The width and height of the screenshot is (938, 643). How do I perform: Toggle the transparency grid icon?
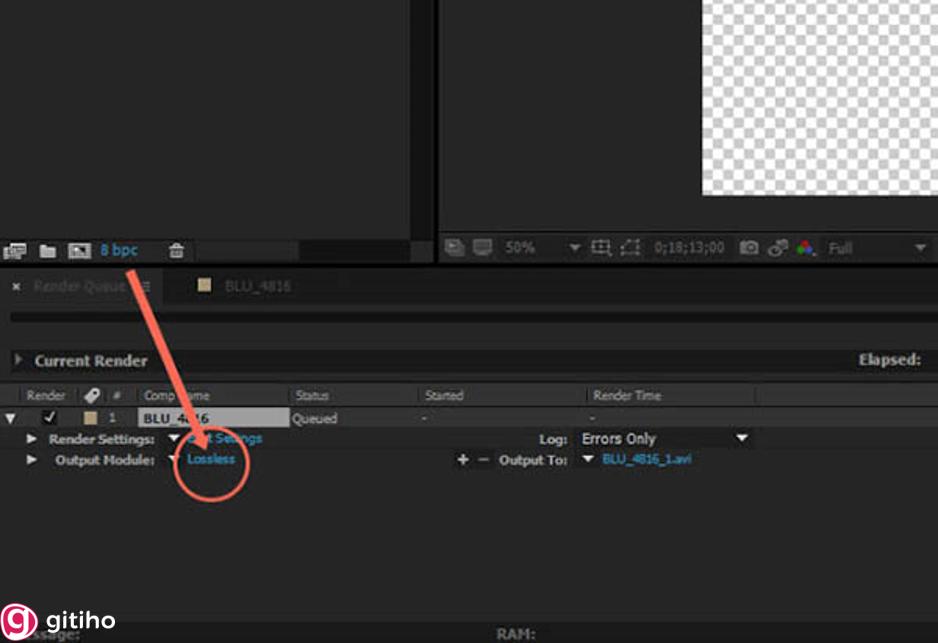coord(457,247)
